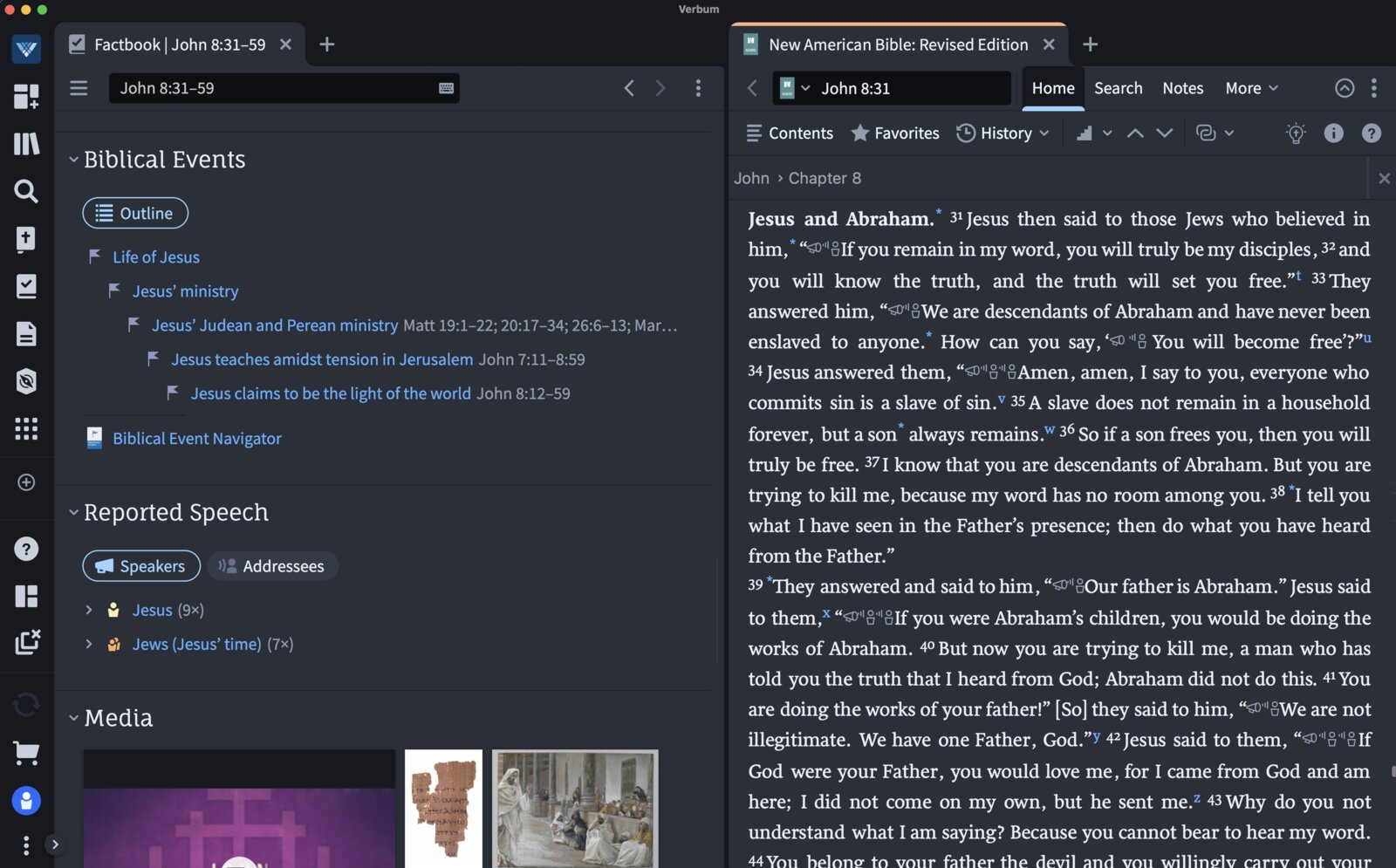Click the Help question mark icon in the sidebar
This screenshot has height=868, width=1396.
26,548
